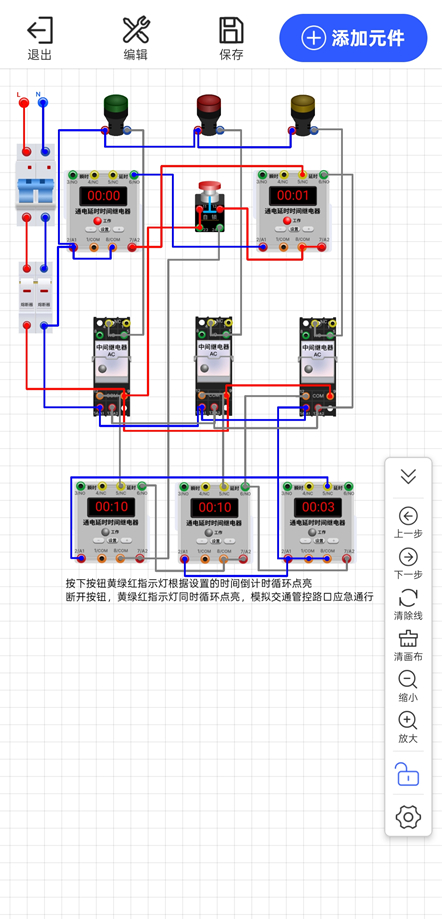Click the lit 工作 LED on 00:00 relay
This screenshot has width=445, height=919.
pyautogui.click(x=97, y=220)
